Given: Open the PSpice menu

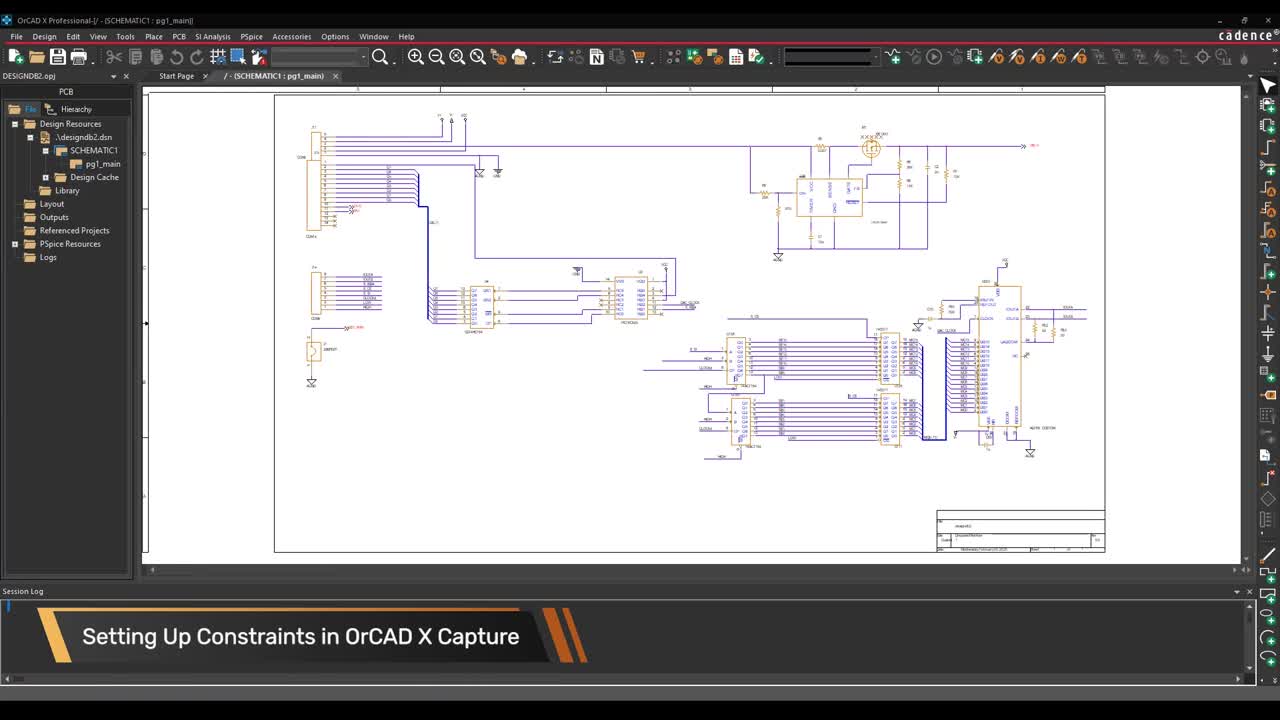Looking at the screenshot, I should pos(251,36).
